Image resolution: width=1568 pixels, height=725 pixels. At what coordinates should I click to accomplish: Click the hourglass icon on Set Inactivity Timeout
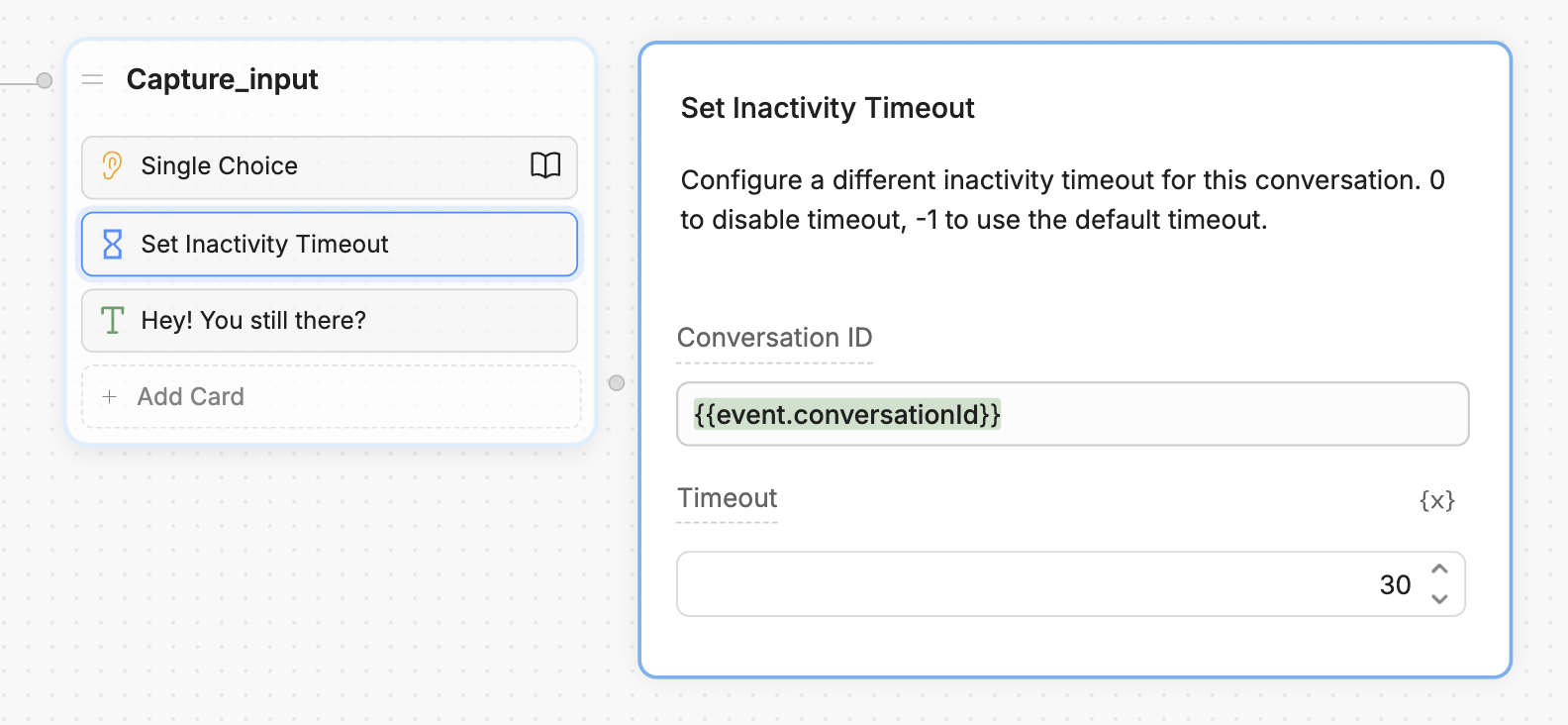(x=111, y=244)
